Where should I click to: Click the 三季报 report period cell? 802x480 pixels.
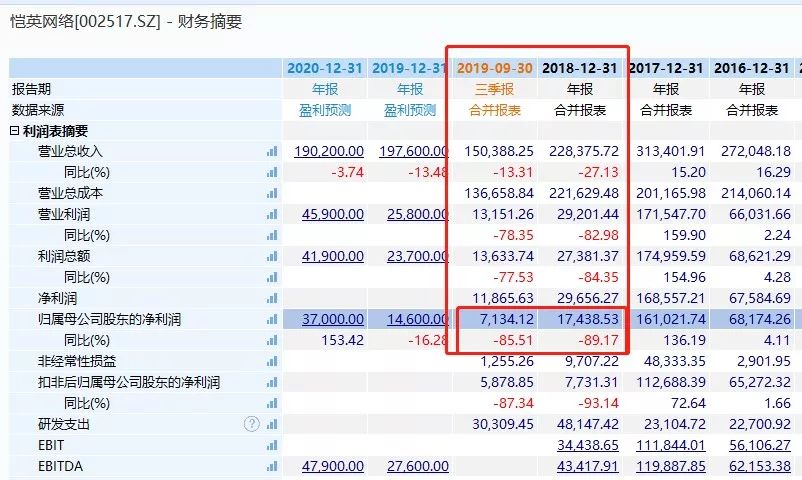tap(494, 89)
